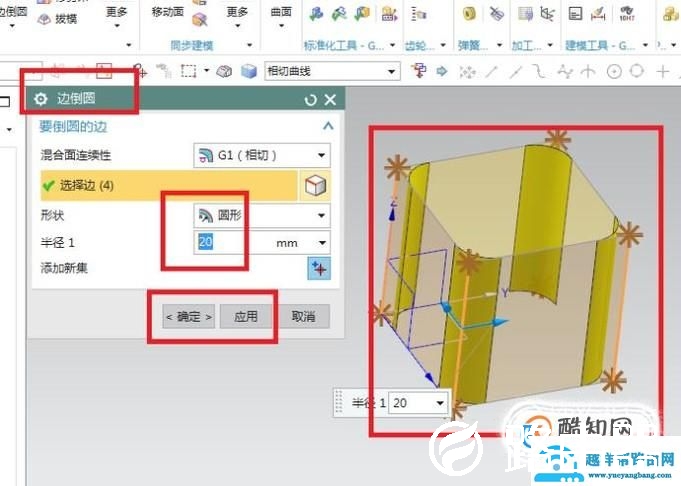Click the select edge cube icon
This screenshot has width=681, height=486.
click(315, 186)
